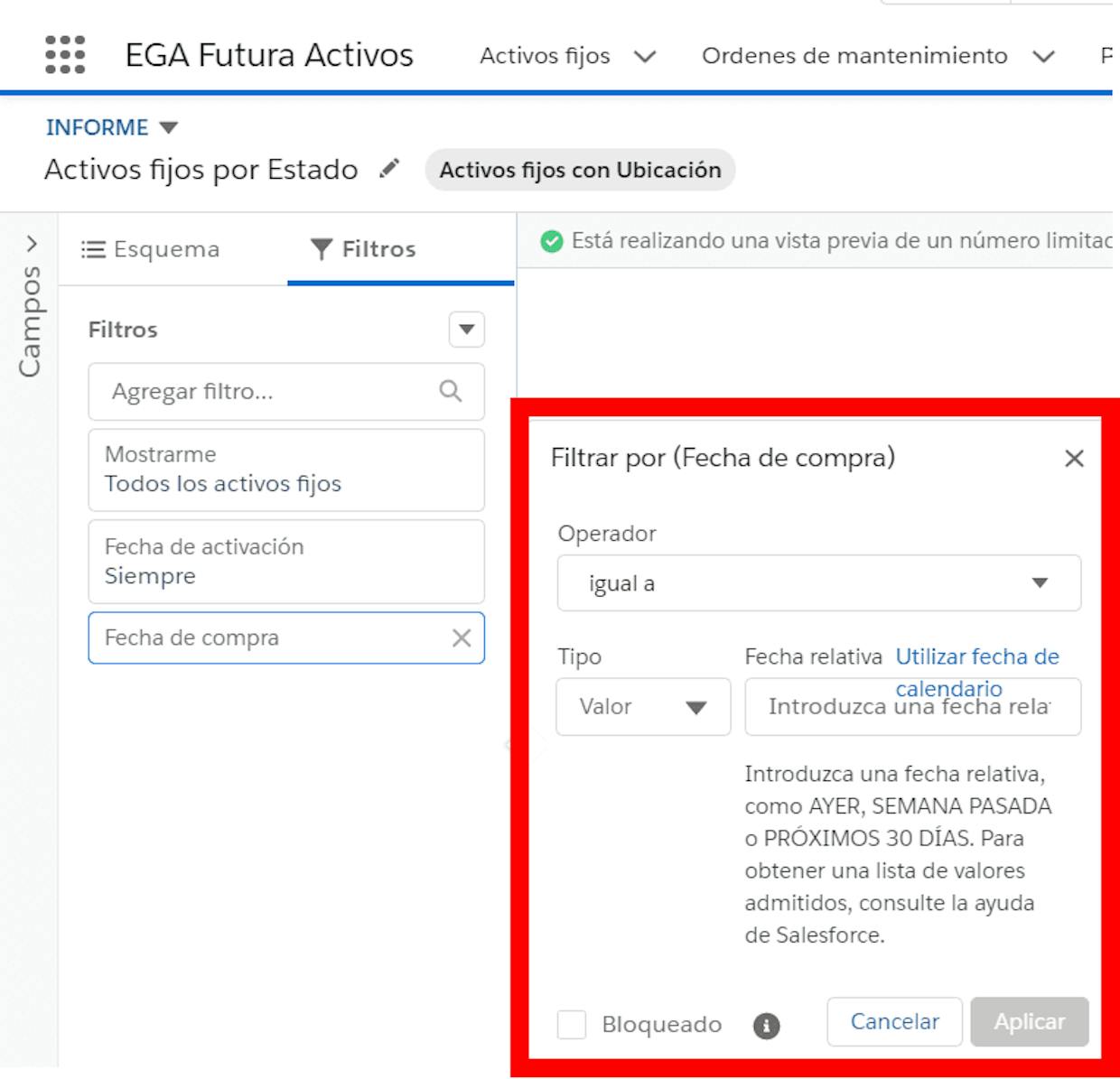This screenshot has width=1120, height=1079.
Task: Open the Filtros options dropdown arrow
Action: point(467,329)
